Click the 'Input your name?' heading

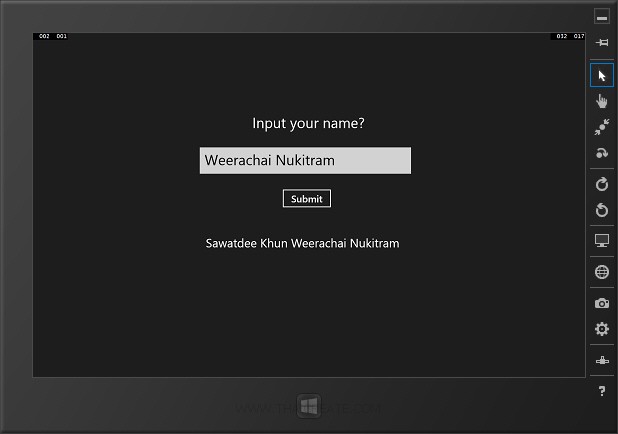click(308, 123)
